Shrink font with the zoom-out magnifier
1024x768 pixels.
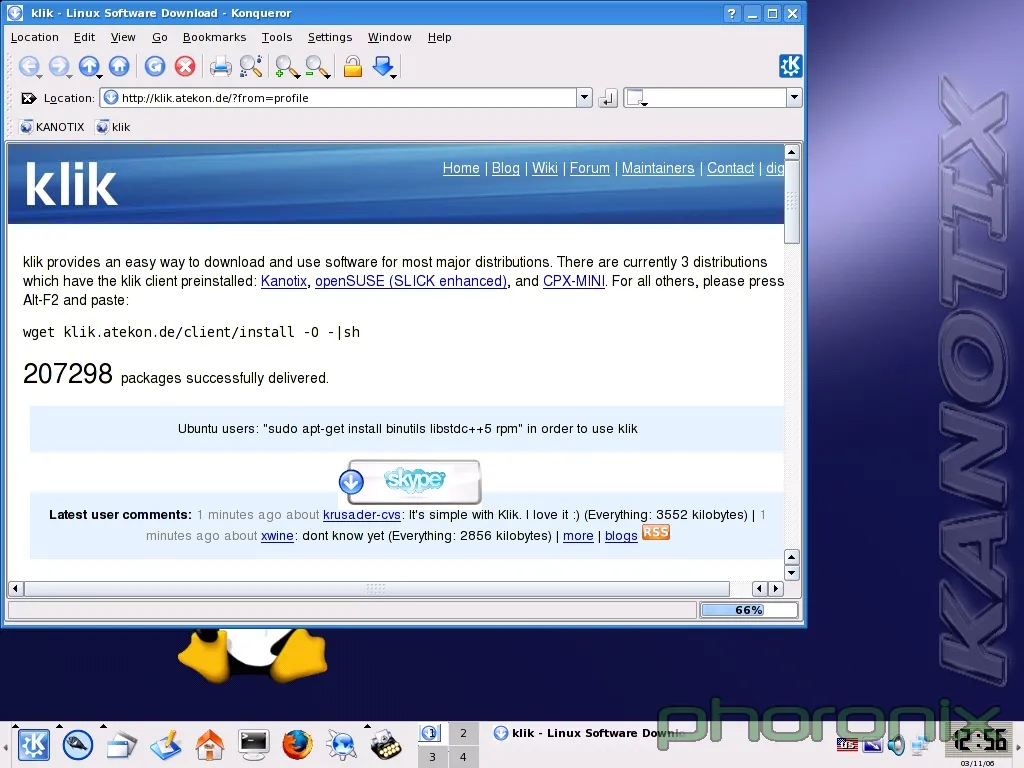click(317, 66)
